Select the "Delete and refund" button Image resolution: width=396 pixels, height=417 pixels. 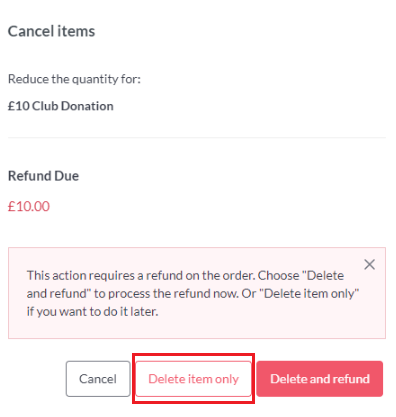click(320, 379)
